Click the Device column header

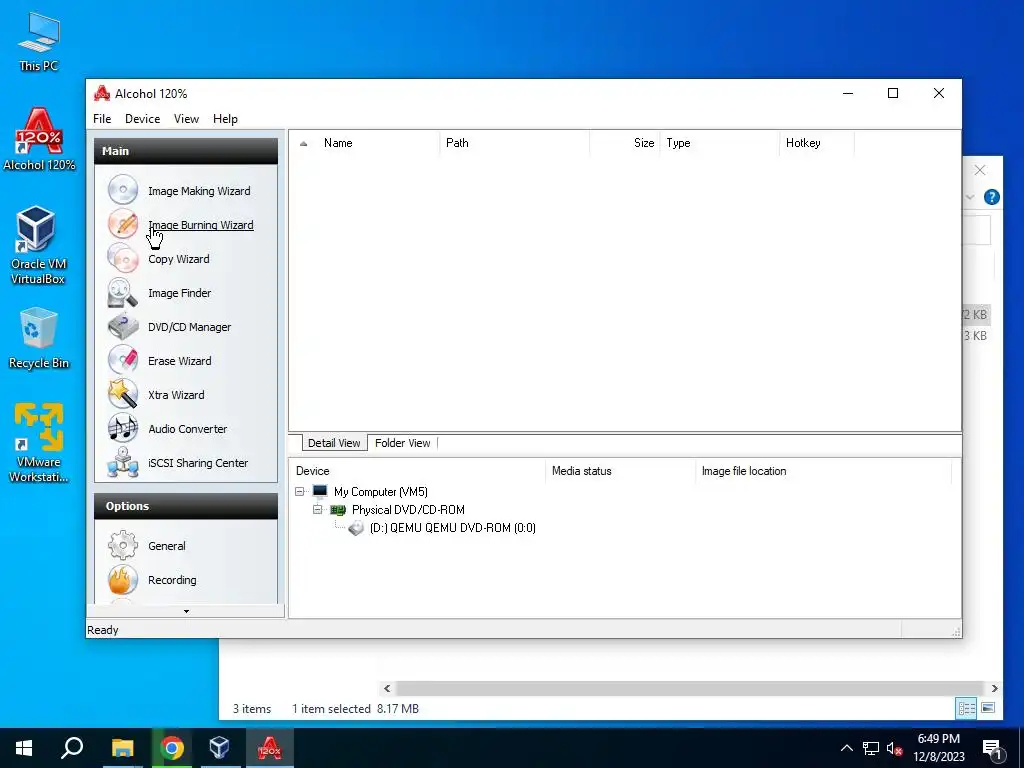(418, 471)
